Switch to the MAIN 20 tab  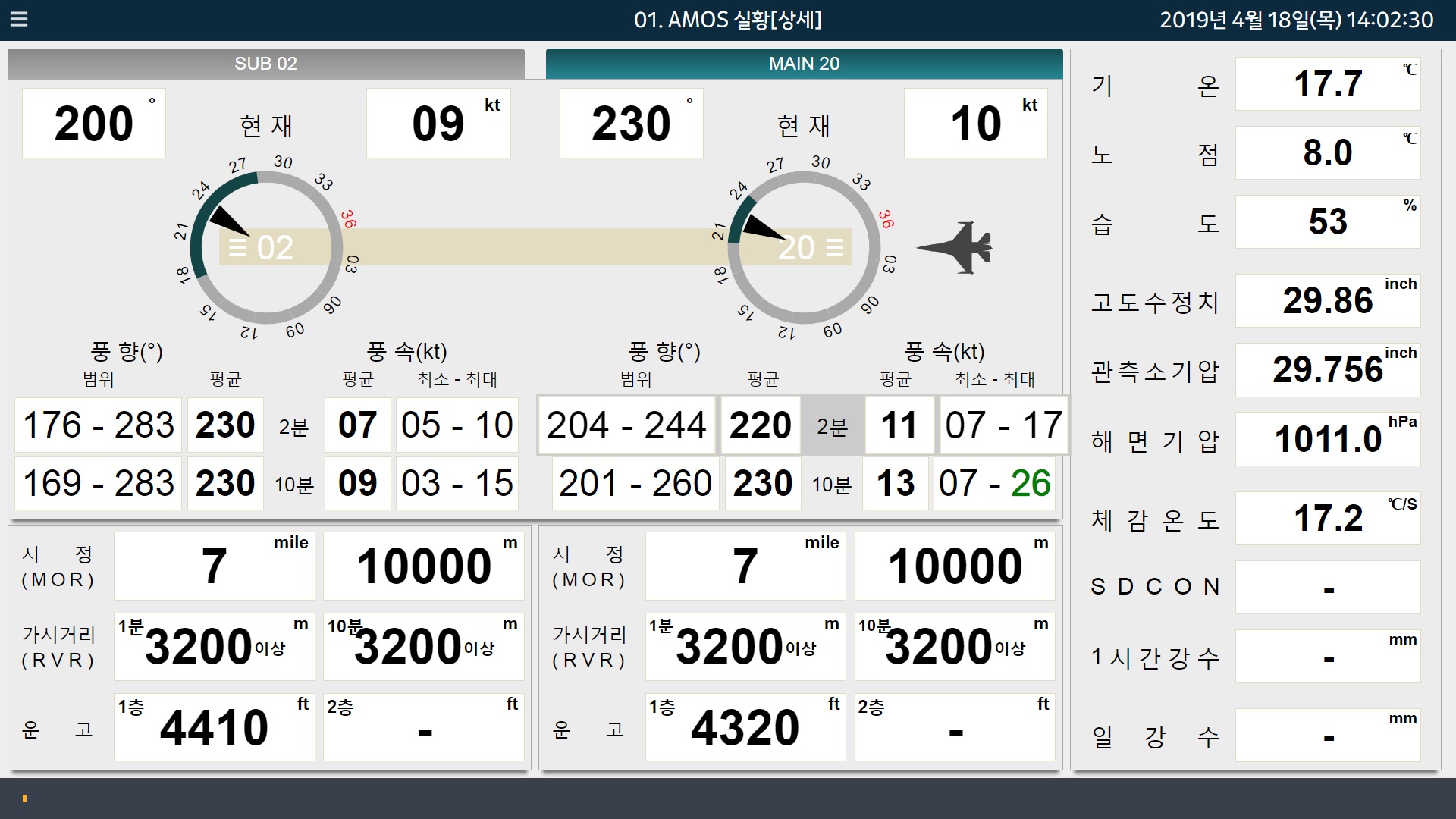[804, 64]
